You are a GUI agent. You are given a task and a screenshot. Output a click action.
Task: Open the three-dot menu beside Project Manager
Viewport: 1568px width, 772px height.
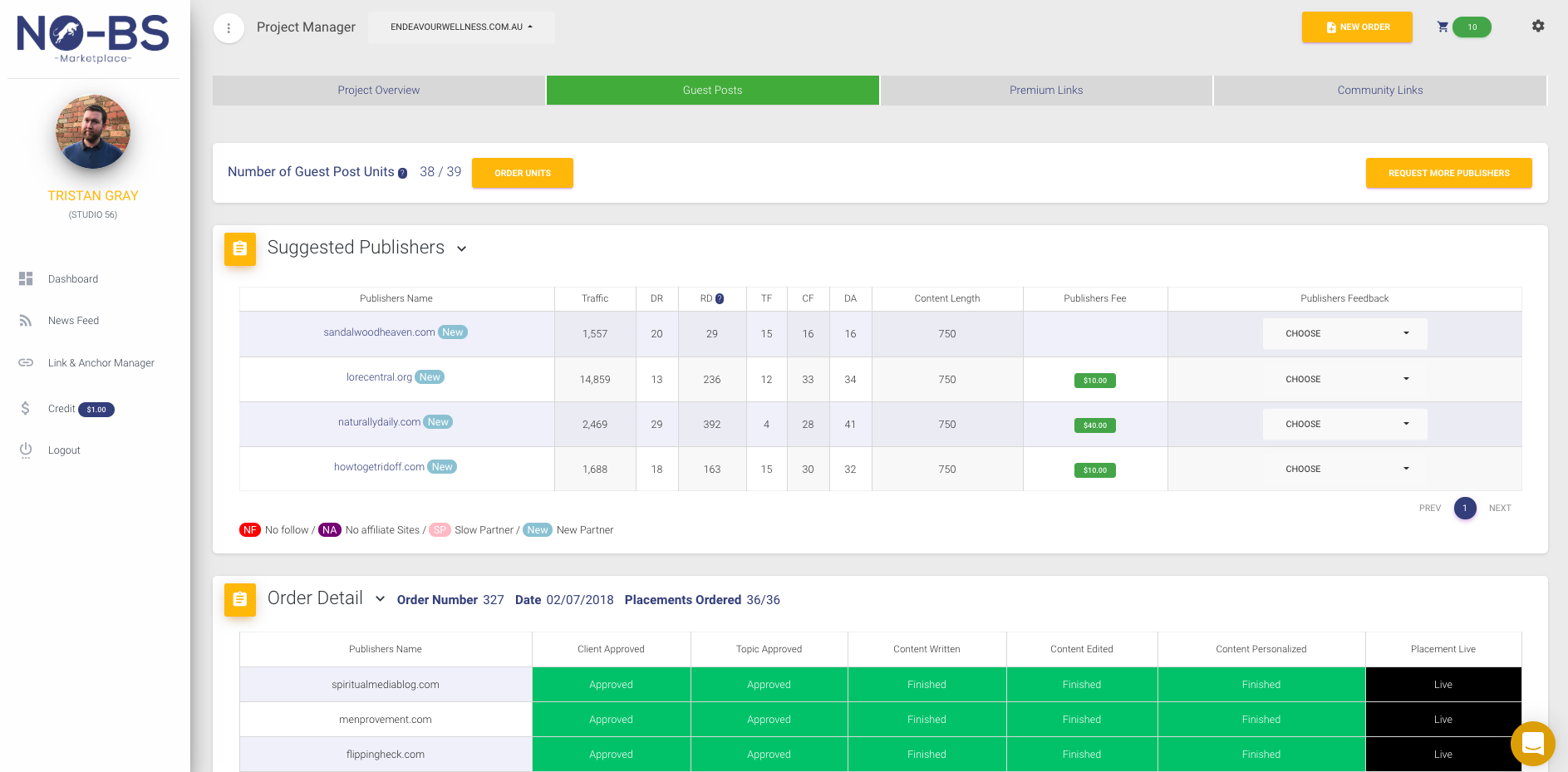point(229,27)
